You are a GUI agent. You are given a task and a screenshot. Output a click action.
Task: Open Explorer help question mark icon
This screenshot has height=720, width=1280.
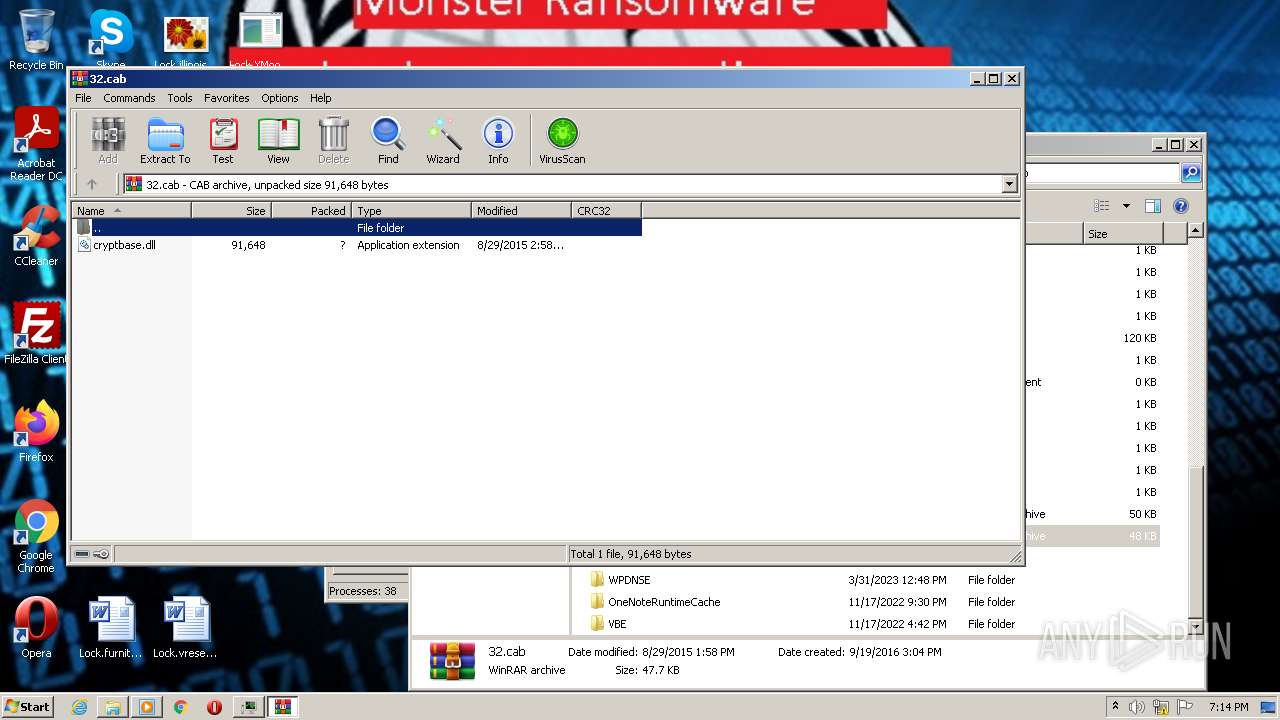coord(1181,206)
